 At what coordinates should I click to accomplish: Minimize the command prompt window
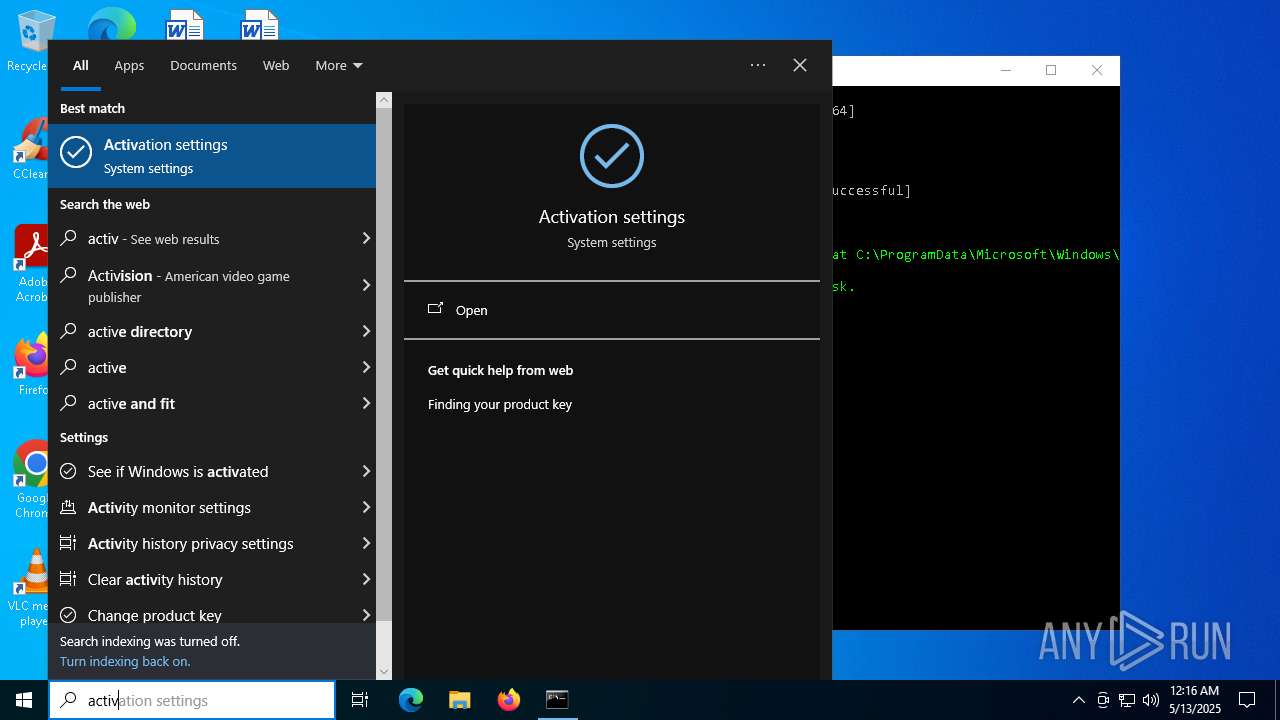(x=1006, y=70)
